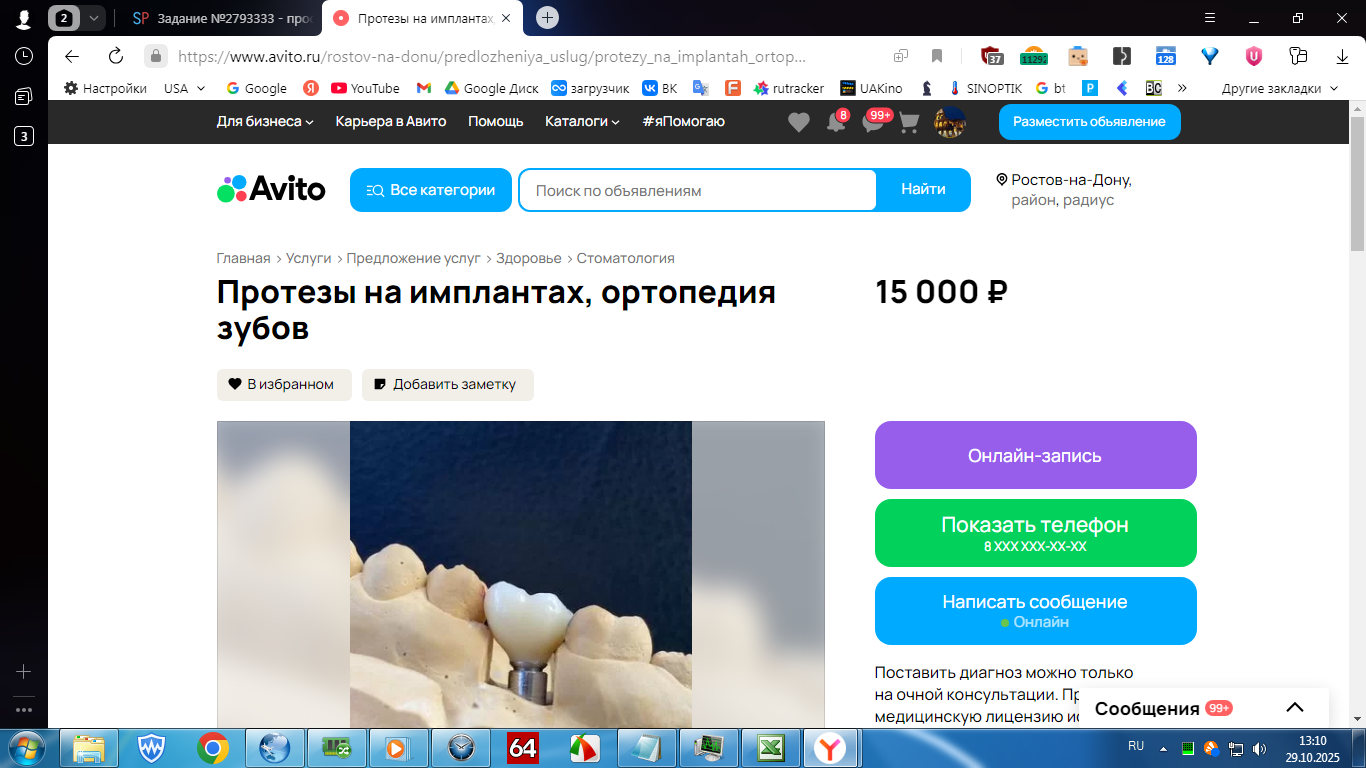Open new tab with plus button
The image size is (1366, 768).
click(x=547, y=17)
